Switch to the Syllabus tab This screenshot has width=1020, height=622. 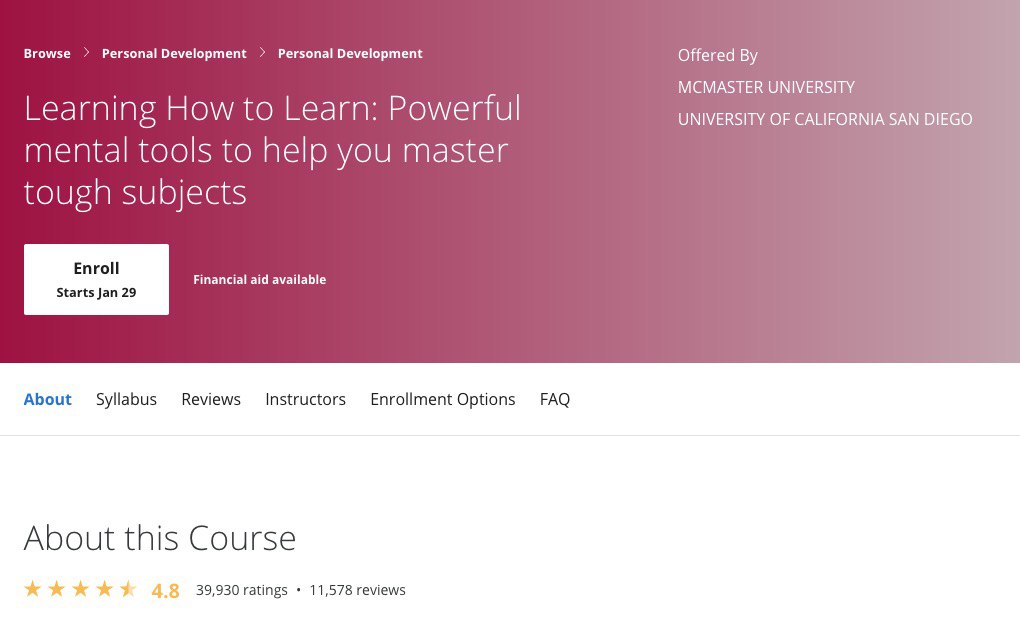pyautogui.click(x=126, y=399)
